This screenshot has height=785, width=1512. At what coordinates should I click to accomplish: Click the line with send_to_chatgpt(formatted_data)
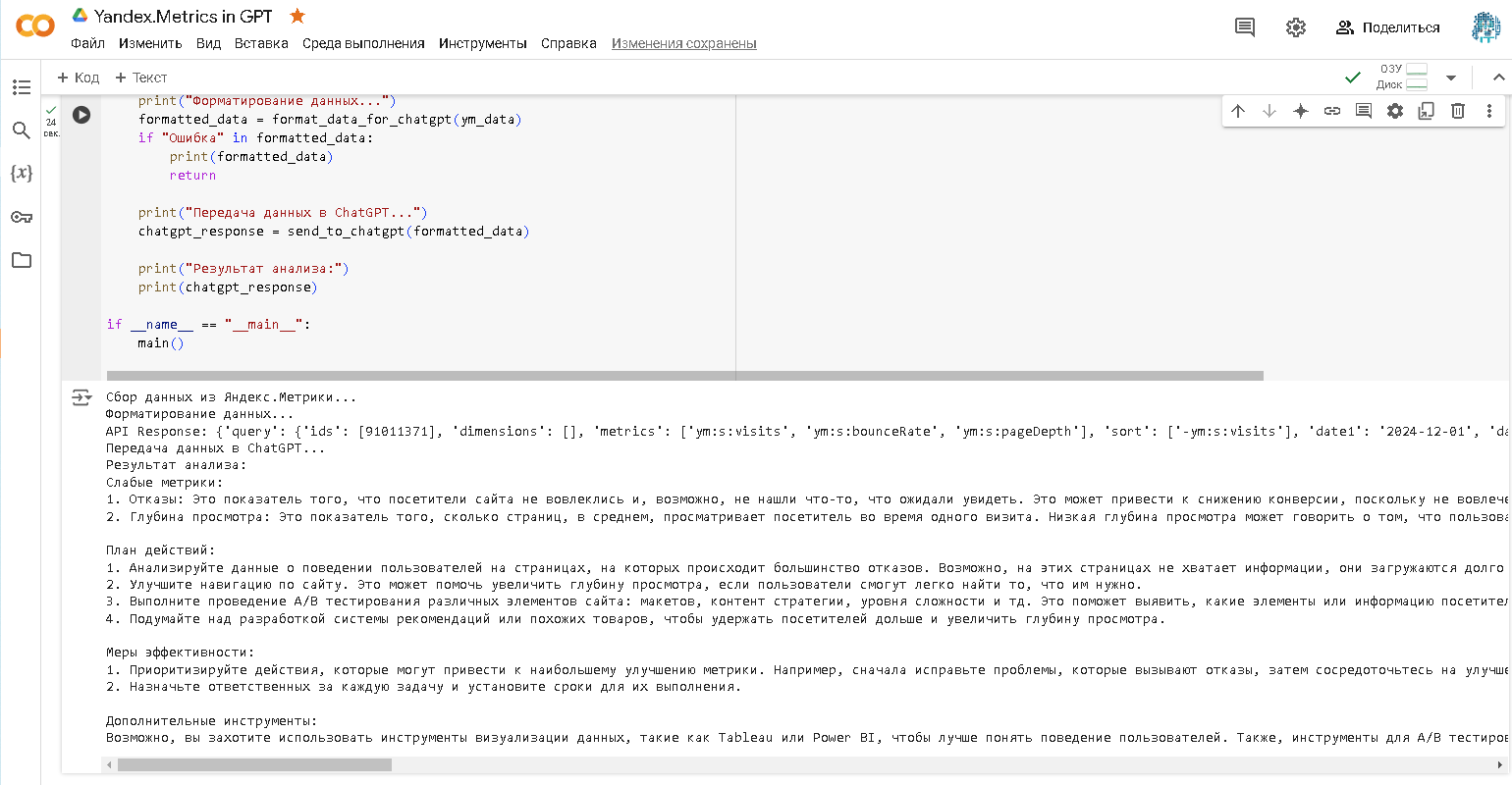click(334, 232)
